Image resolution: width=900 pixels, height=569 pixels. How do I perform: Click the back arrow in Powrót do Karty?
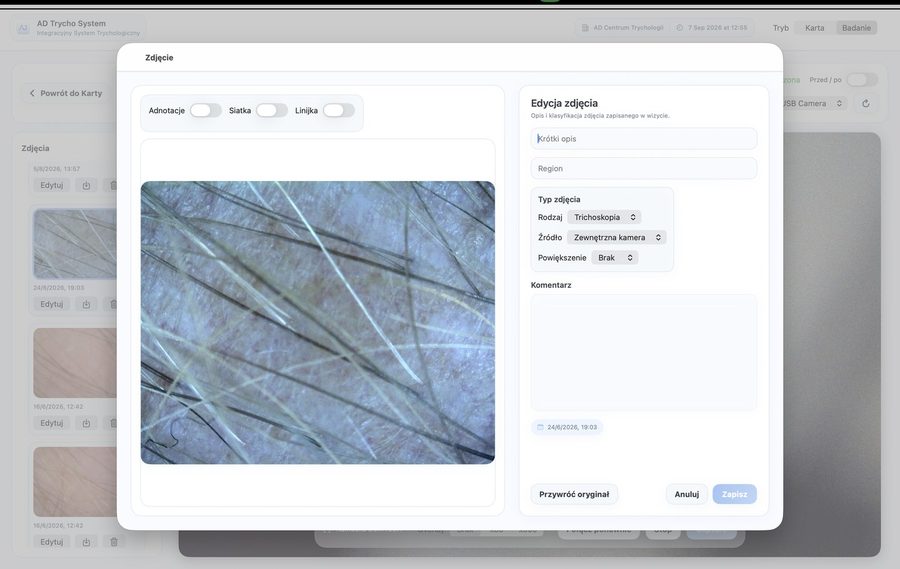[x=32, y=93]
